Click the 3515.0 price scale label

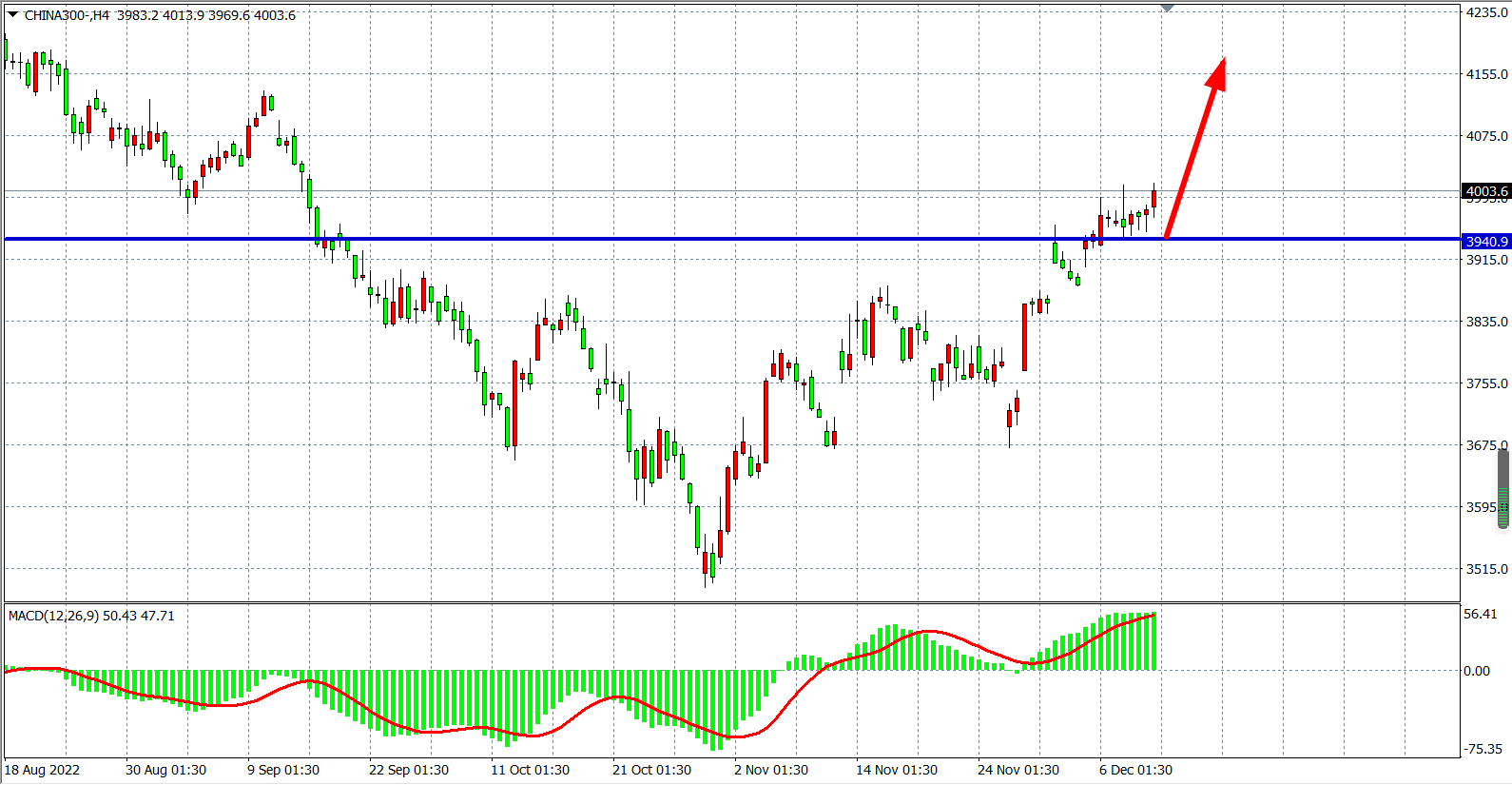click(x=1486, y=569)
